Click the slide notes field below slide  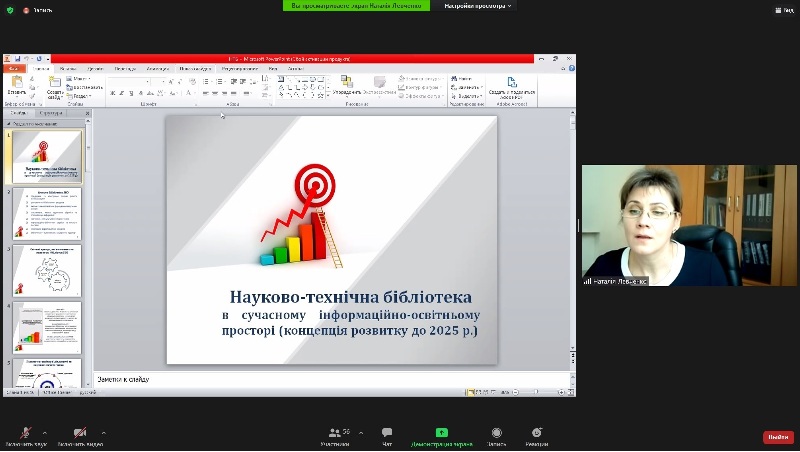330,380
